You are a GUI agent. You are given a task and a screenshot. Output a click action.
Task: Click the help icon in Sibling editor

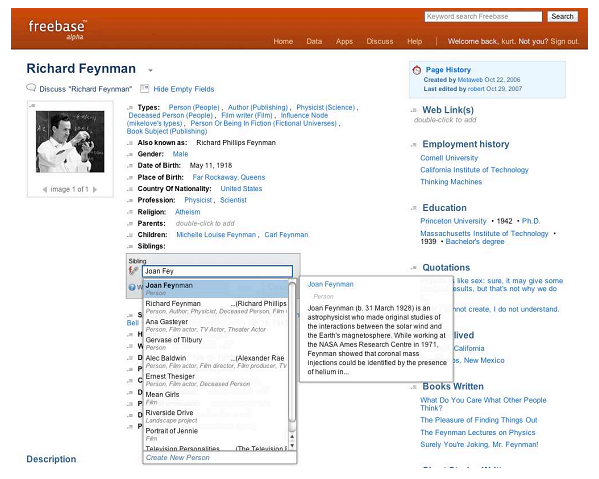132,287
